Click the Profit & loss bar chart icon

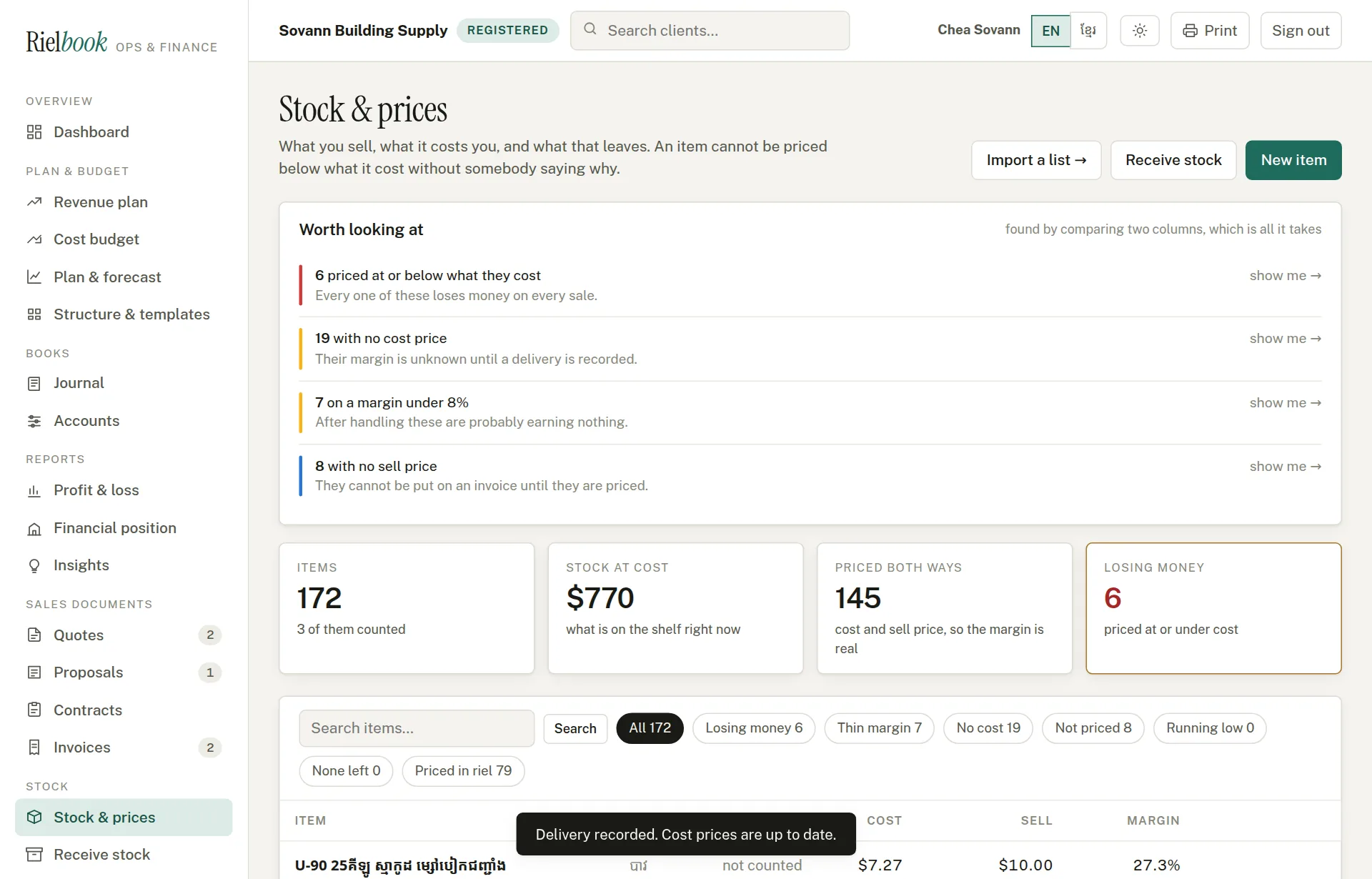pyautogui.click(x=34, y=491)
